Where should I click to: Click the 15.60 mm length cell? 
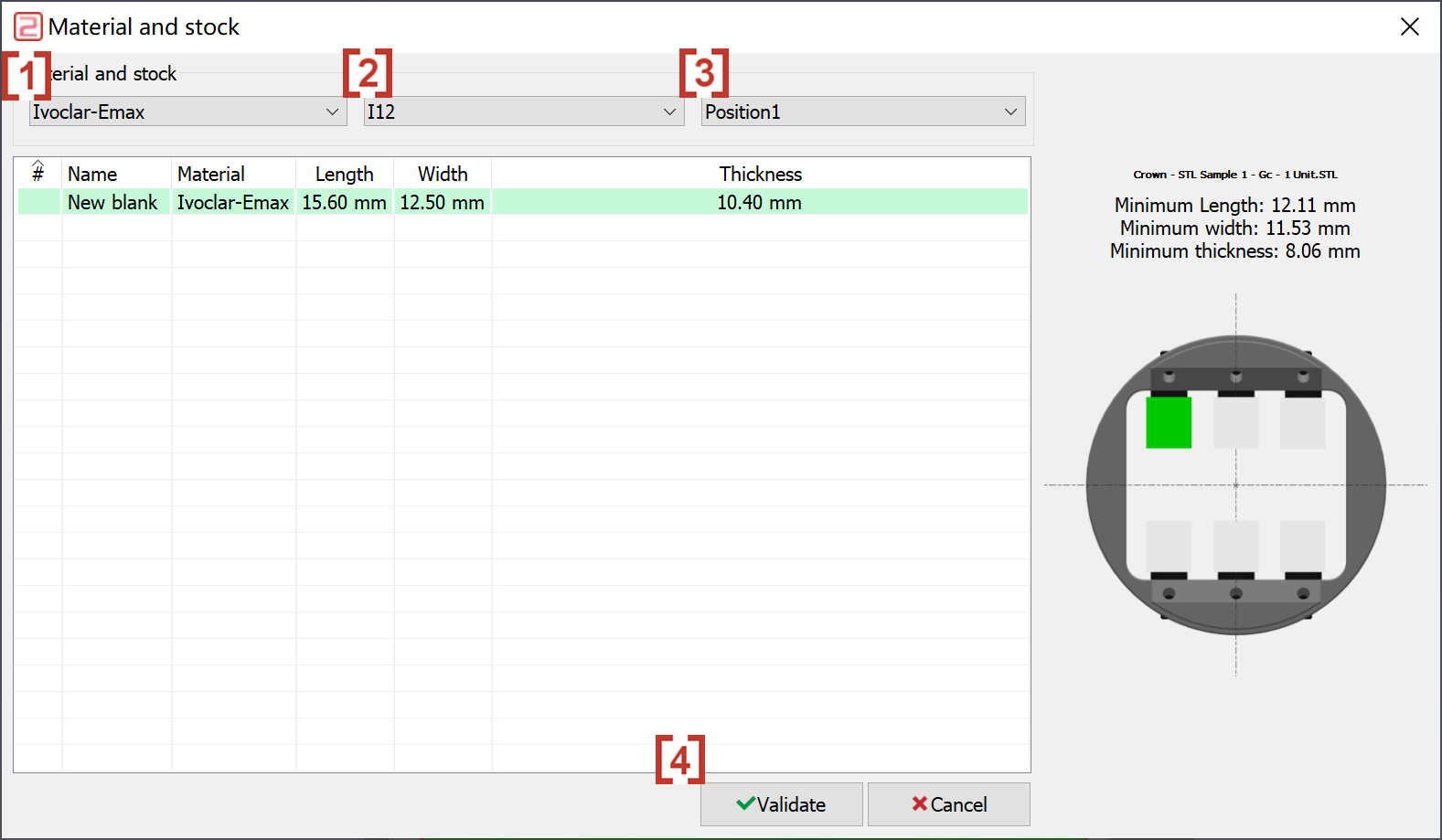345,202
